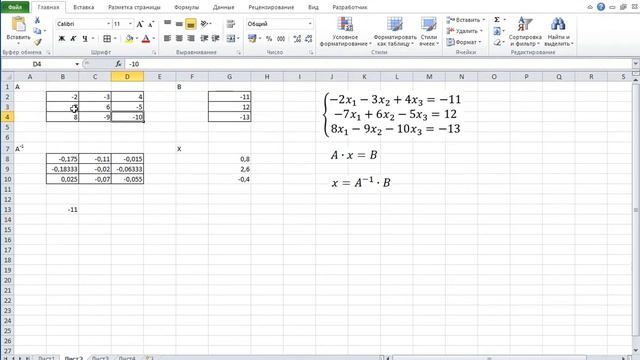Switch to the Формулы ribbon tab
The height and width of the screenshot is (360, 640).
point(186,7)
